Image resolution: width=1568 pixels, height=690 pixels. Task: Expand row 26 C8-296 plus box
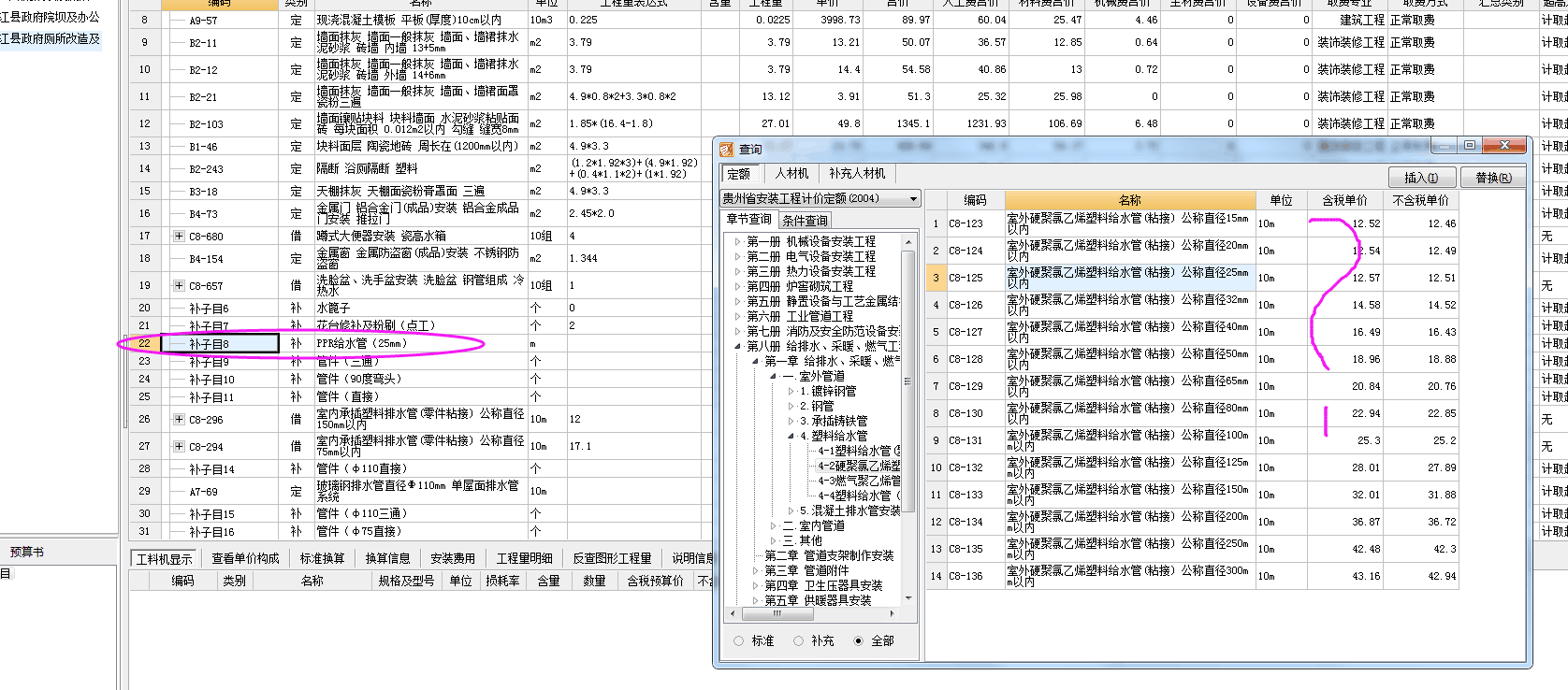click(179, 419)
